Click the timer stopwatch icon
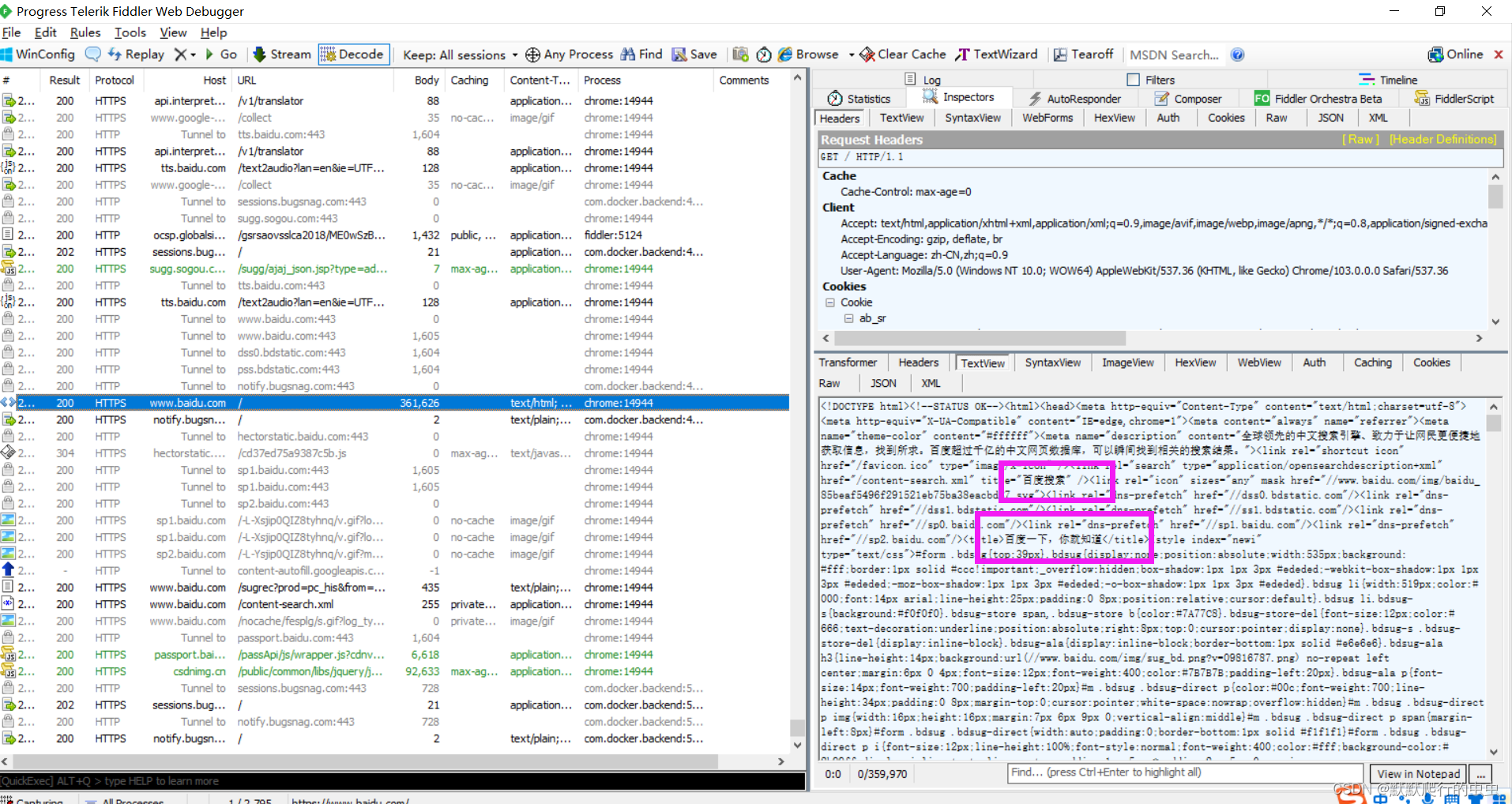The width and height of the screenshot is (1512, 804). click(x=764, y=54)
